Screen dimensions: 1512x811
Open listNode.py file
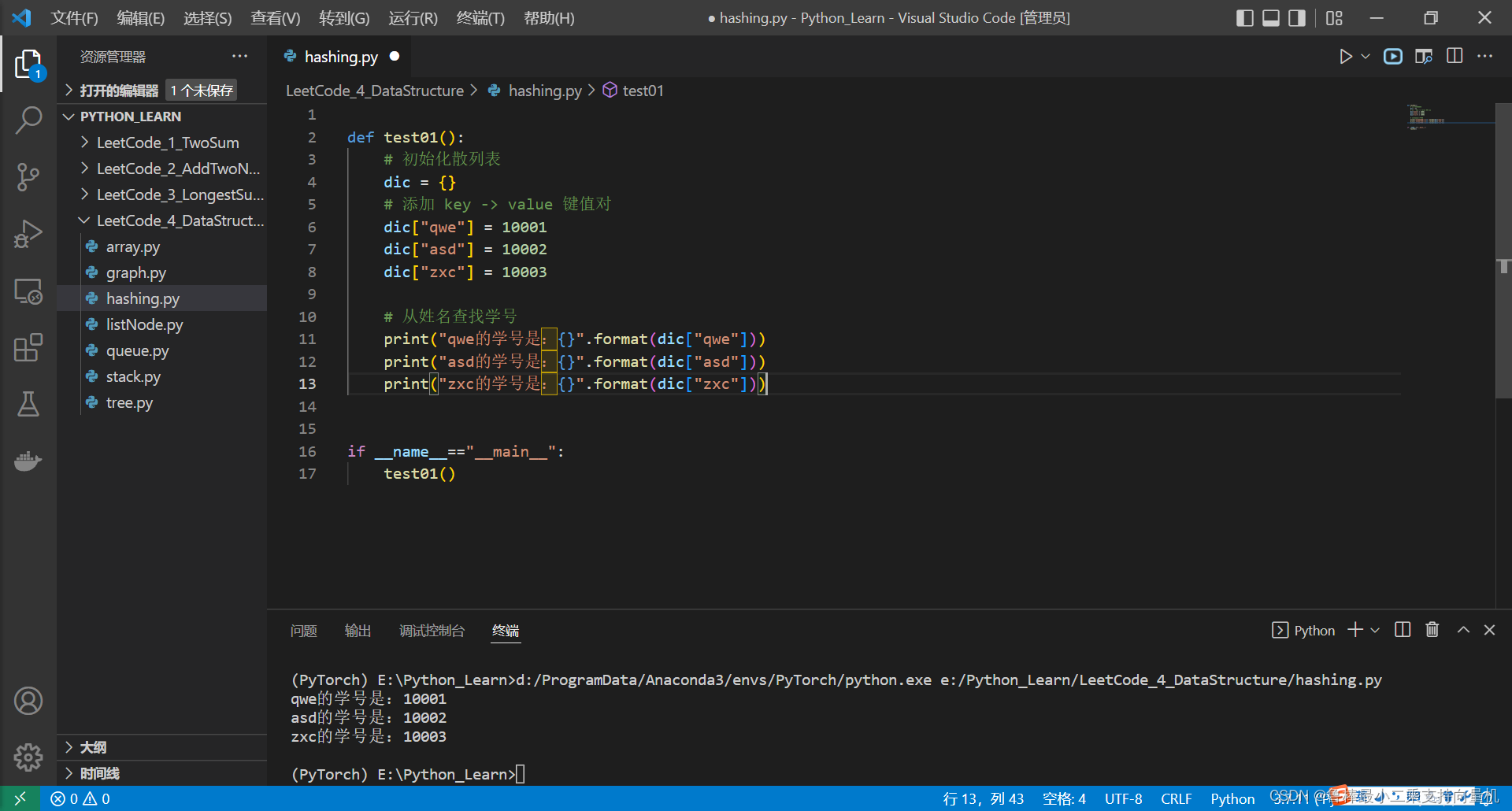161,324
